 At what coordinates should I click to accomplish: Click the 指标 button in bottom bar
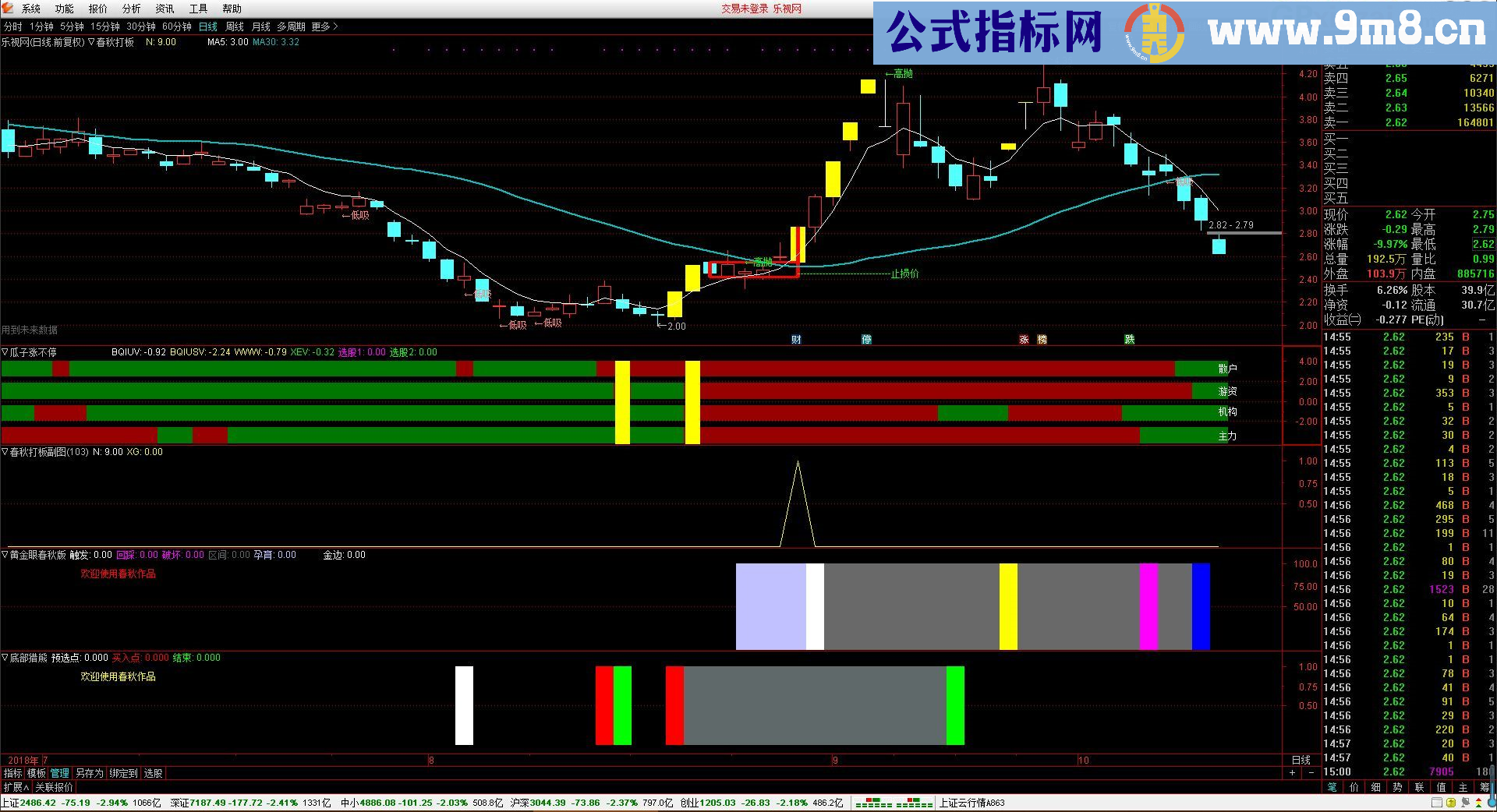(12, 773)
